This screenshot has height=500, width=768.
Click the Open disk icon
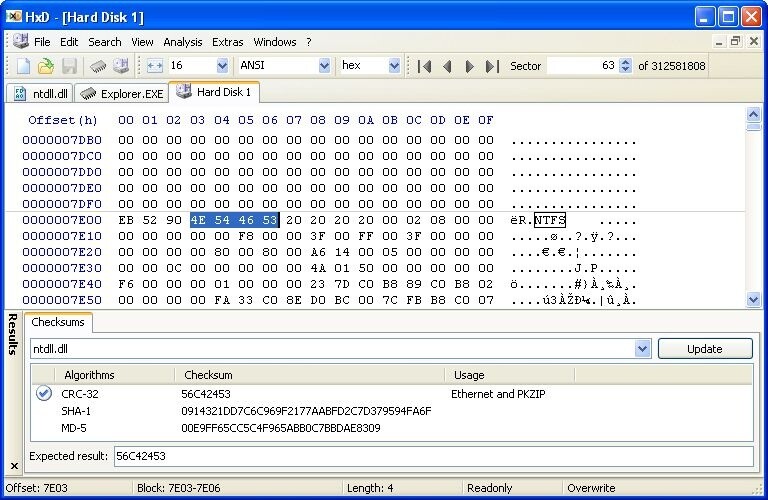click(x=121, y=66)
